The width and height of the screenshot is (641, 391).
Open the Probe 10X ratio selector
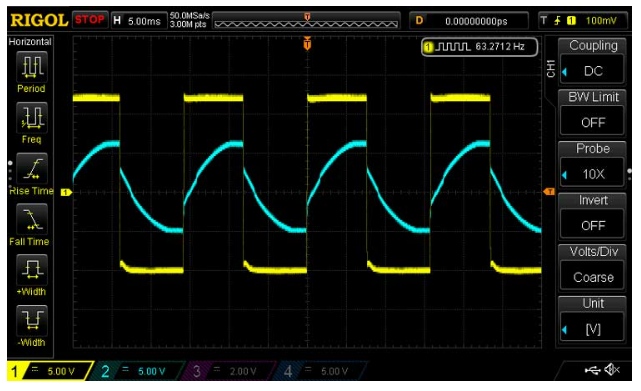592,174
